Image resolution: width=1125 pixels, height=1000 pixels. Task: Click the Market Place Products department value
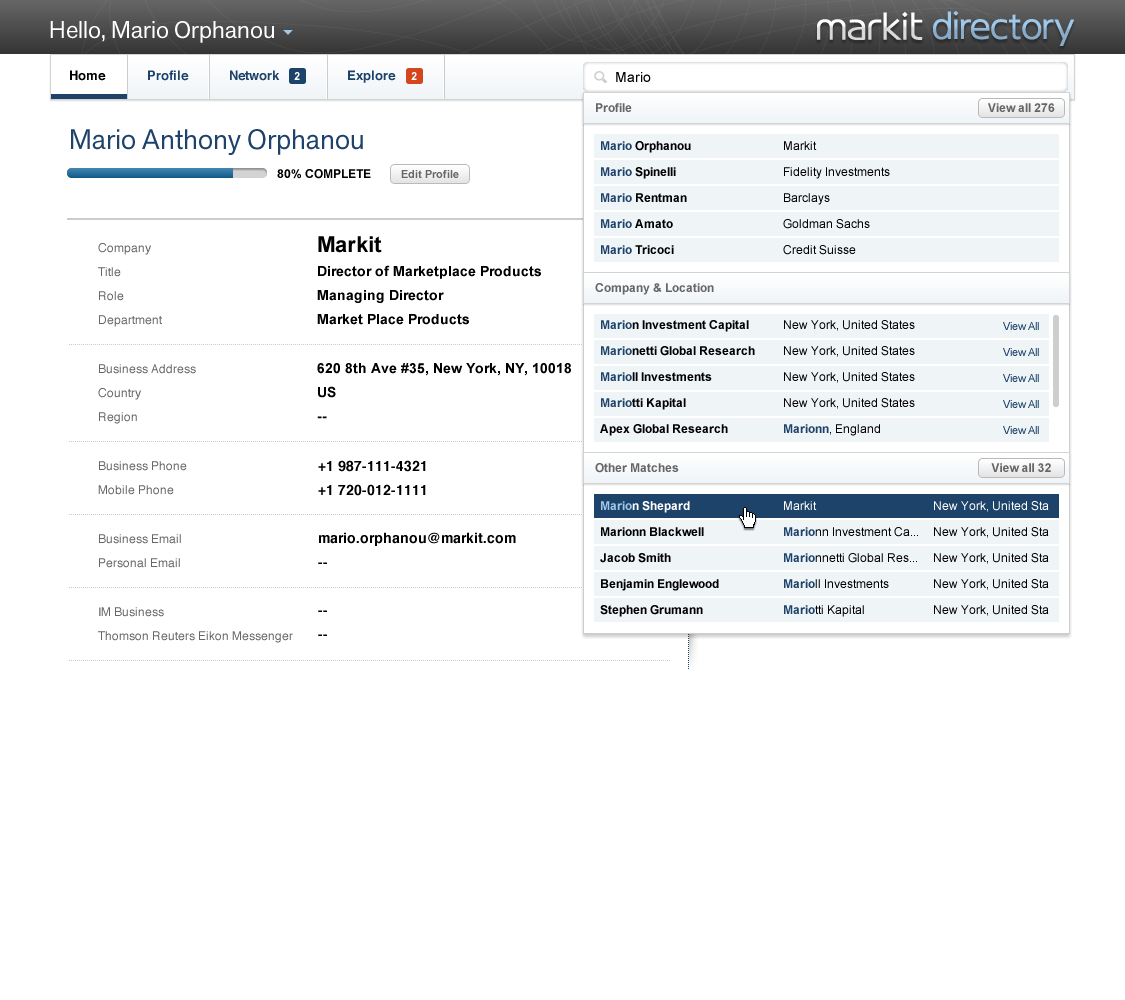[393, 319]
